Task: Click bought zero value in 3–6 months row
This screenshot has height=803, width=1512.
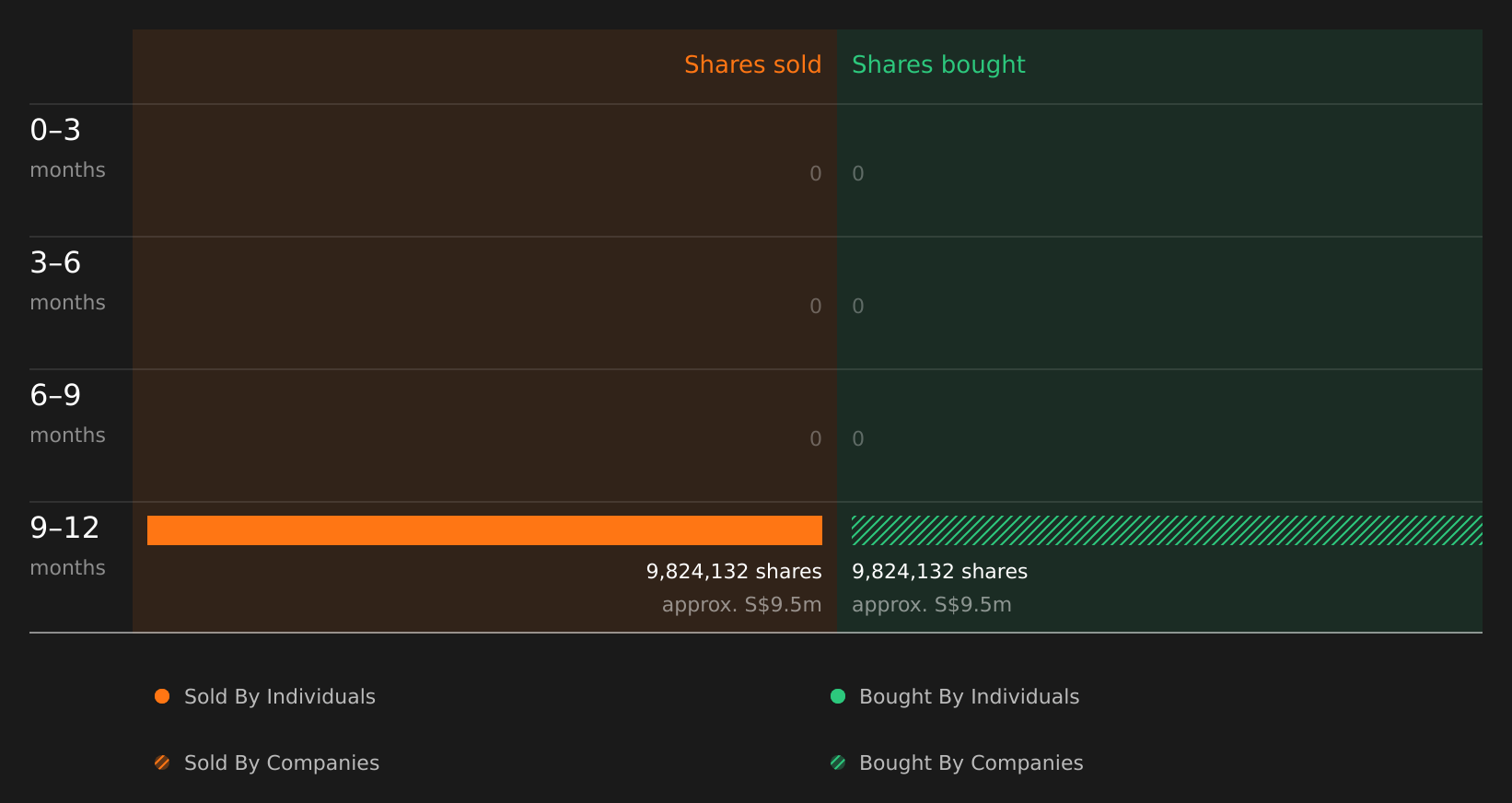Action: pyautogui.click(x=858, y=306)
